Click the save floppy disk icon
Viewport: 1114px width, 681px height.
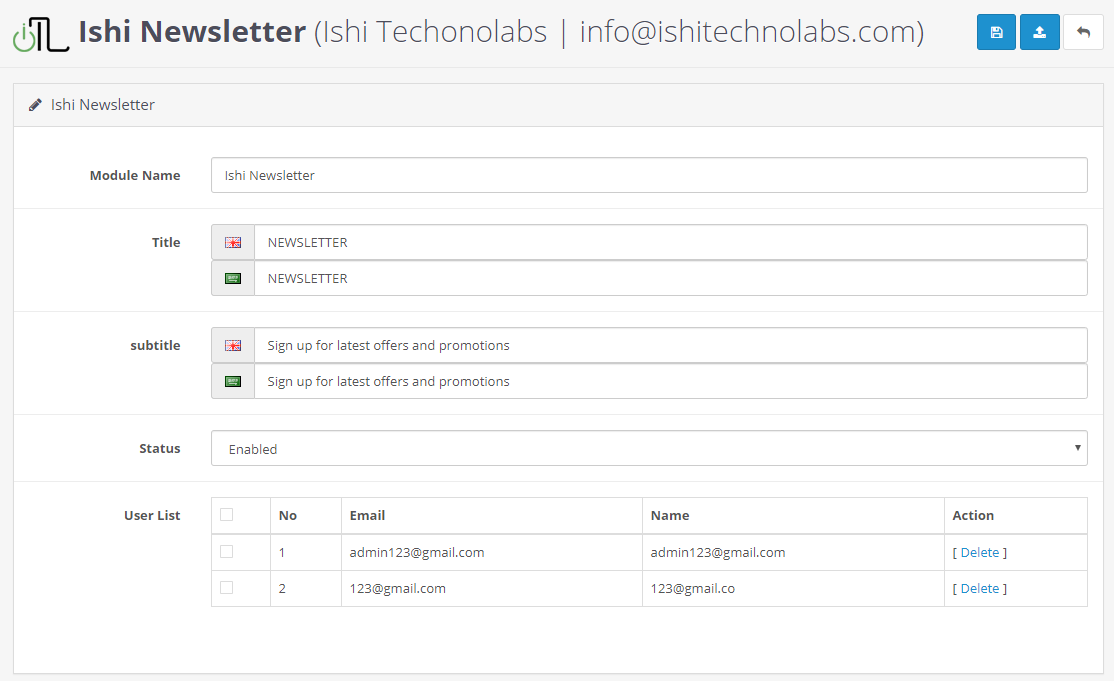click(x=996, y=33)
